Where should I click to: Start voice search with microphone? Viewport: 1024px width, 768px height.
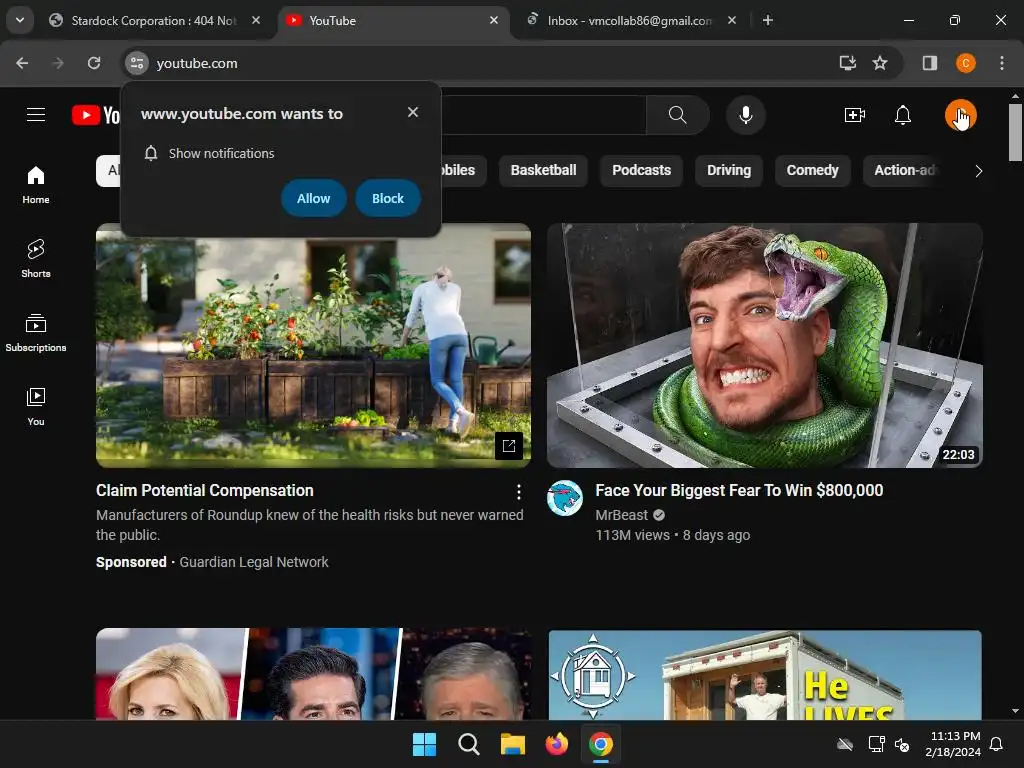pos(745,115)
